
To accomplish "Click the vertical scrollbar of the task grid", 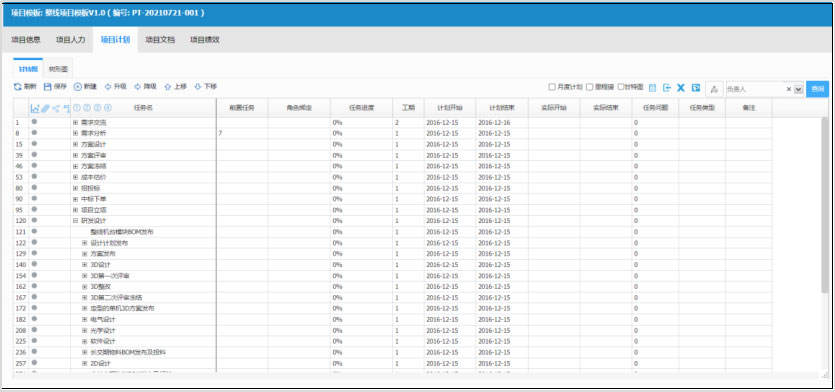I will click(x=824, y=205).
